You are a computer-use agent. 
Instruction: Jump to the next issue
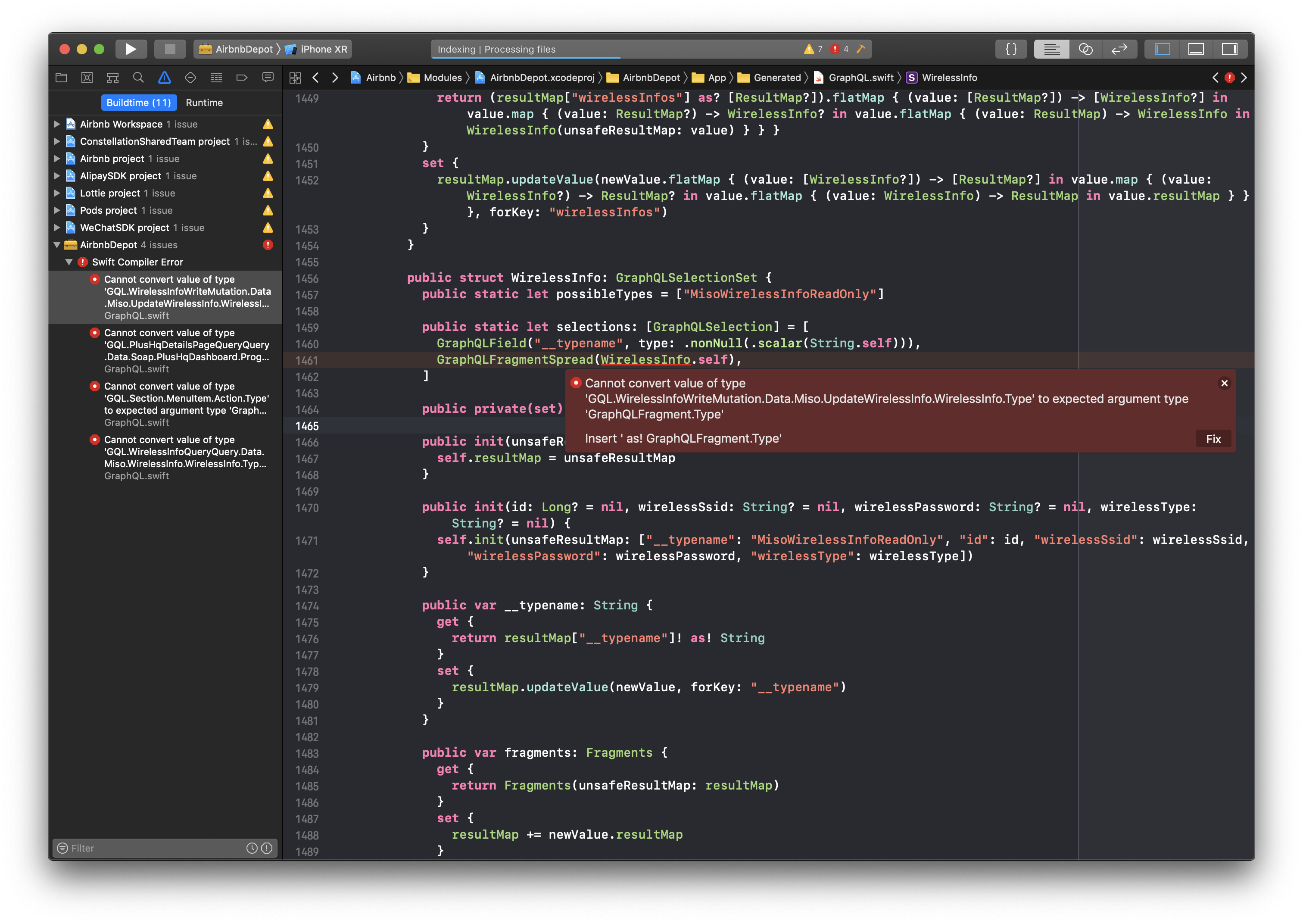[1244, 78]
